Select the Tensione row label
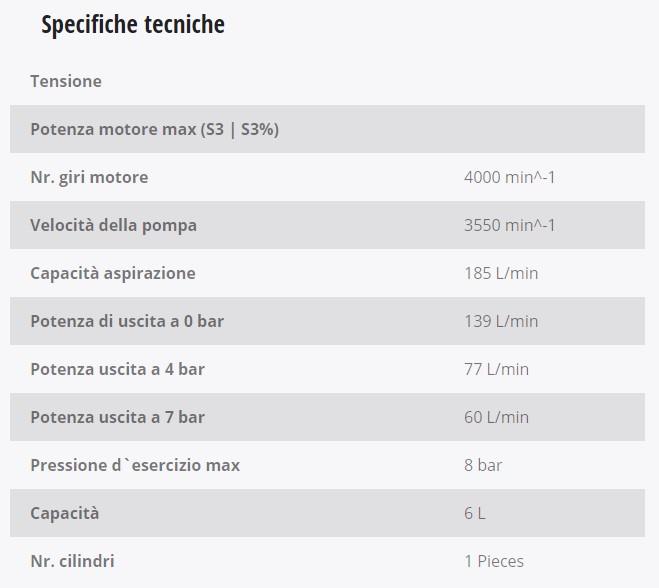This screenshot has height=588, width=659. [66, 81]
